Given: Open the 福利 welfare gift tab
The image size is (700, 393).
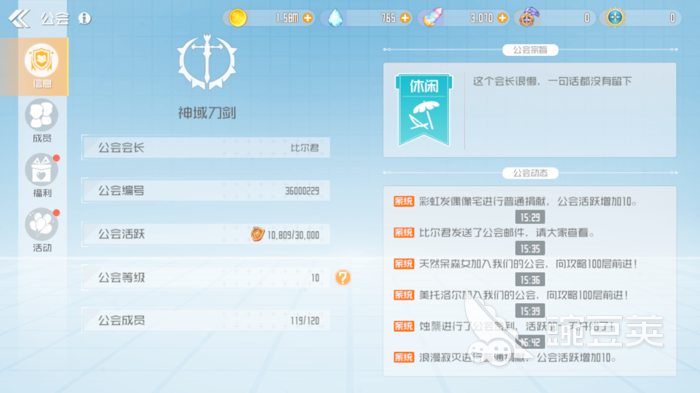Looking at the screenshot, I should (x=42, y=175).
